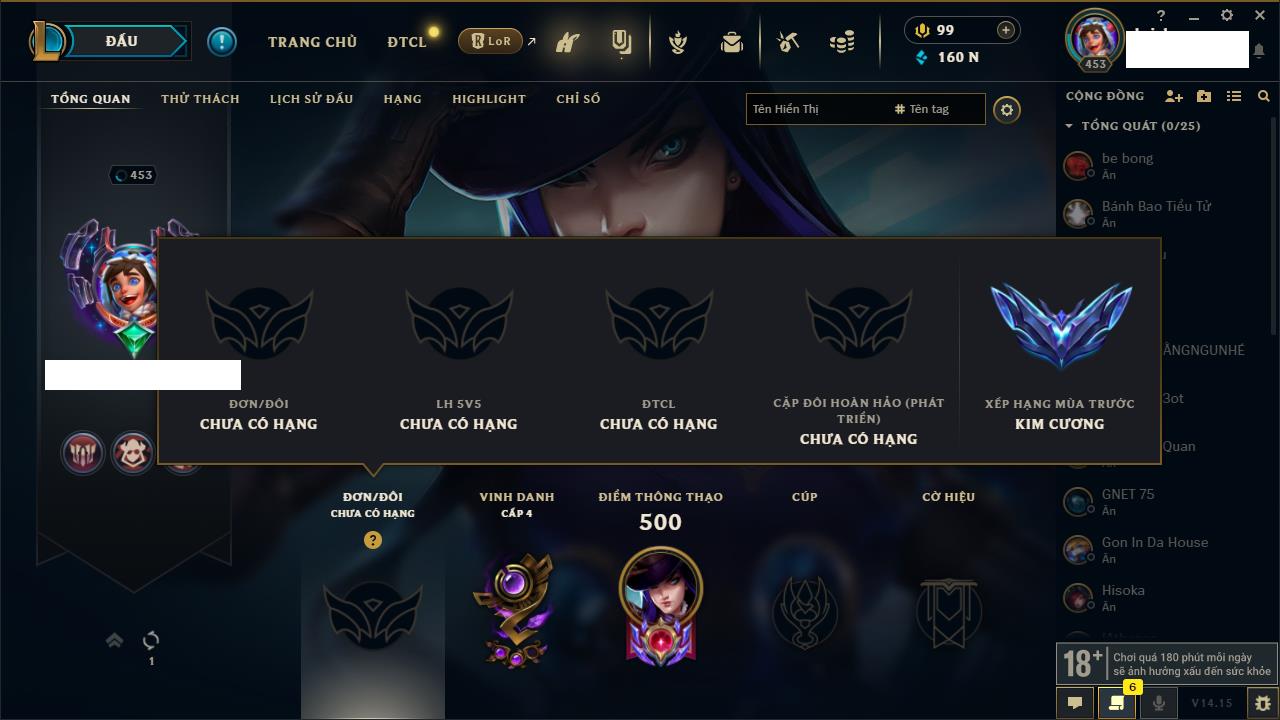Click the plus button to buy RP
Image resolution: width=1280 pixels, height=720 pixels.
[x=1005, y=30]
